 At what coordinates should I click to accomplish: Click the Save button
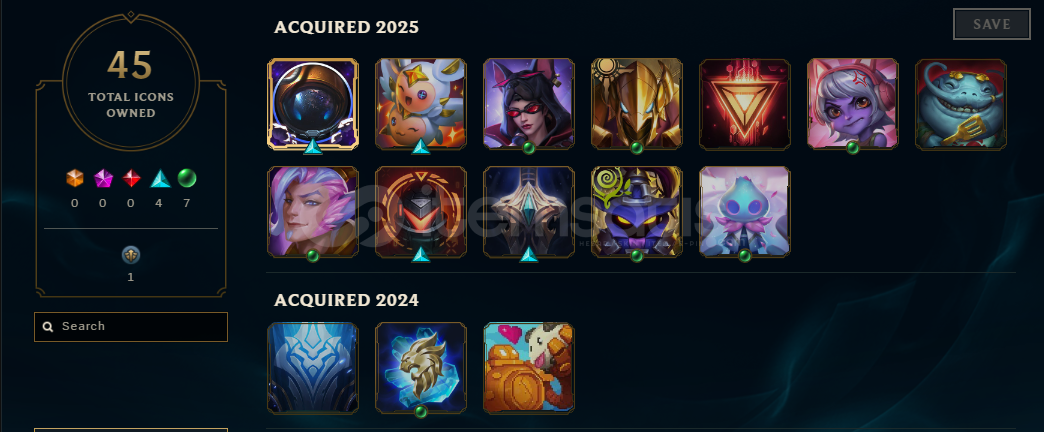coord(991,25)
